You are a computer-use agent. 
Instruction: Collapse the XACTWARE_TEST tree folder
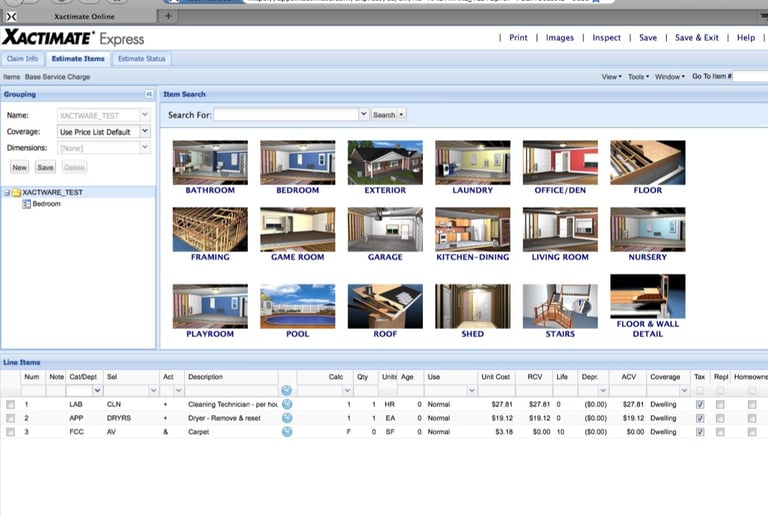coord(7,192)
